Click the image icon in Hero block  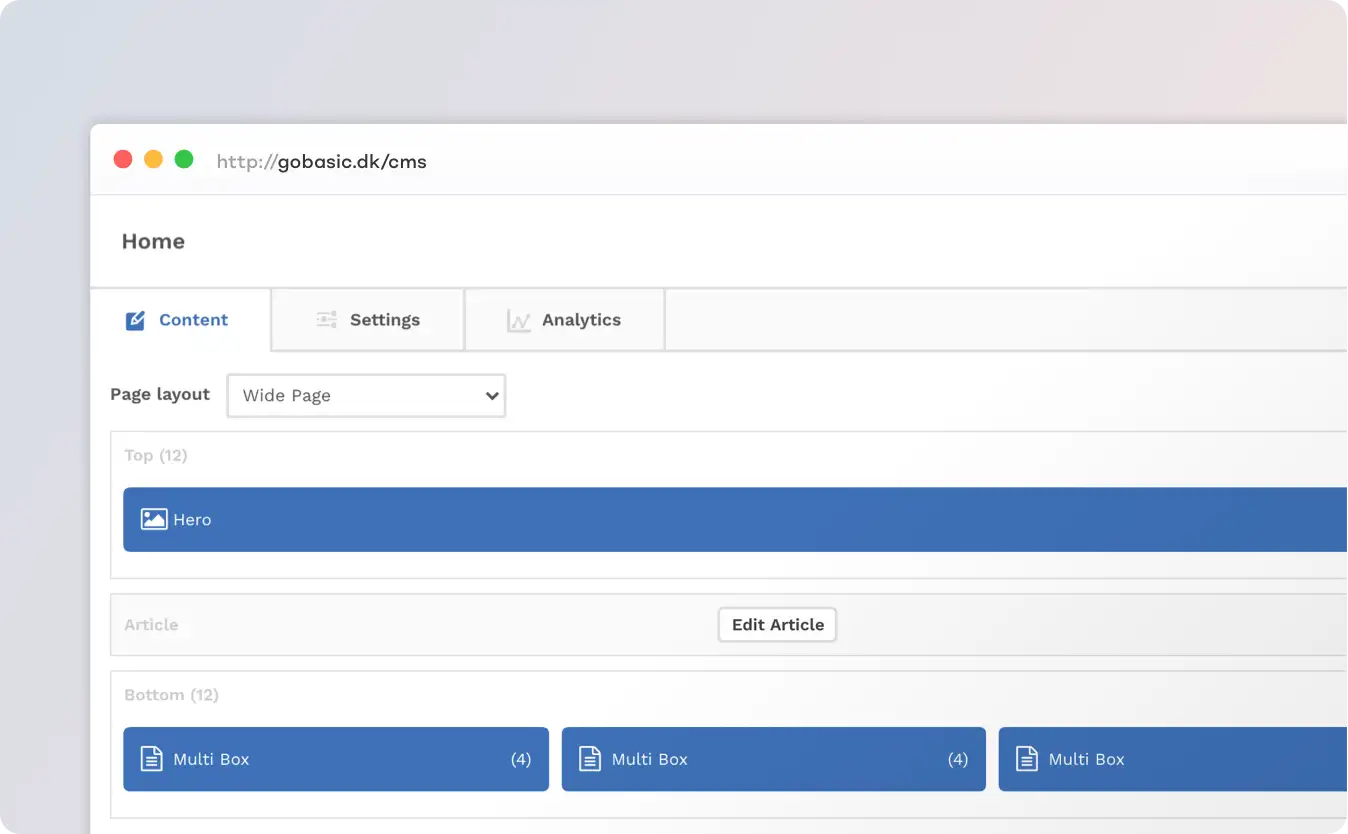pos(154,519)
